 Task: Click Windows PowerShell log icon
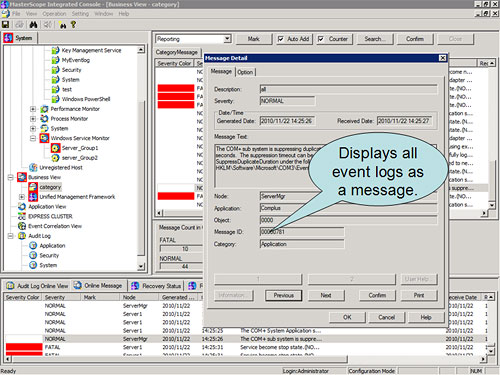(55, 99)
